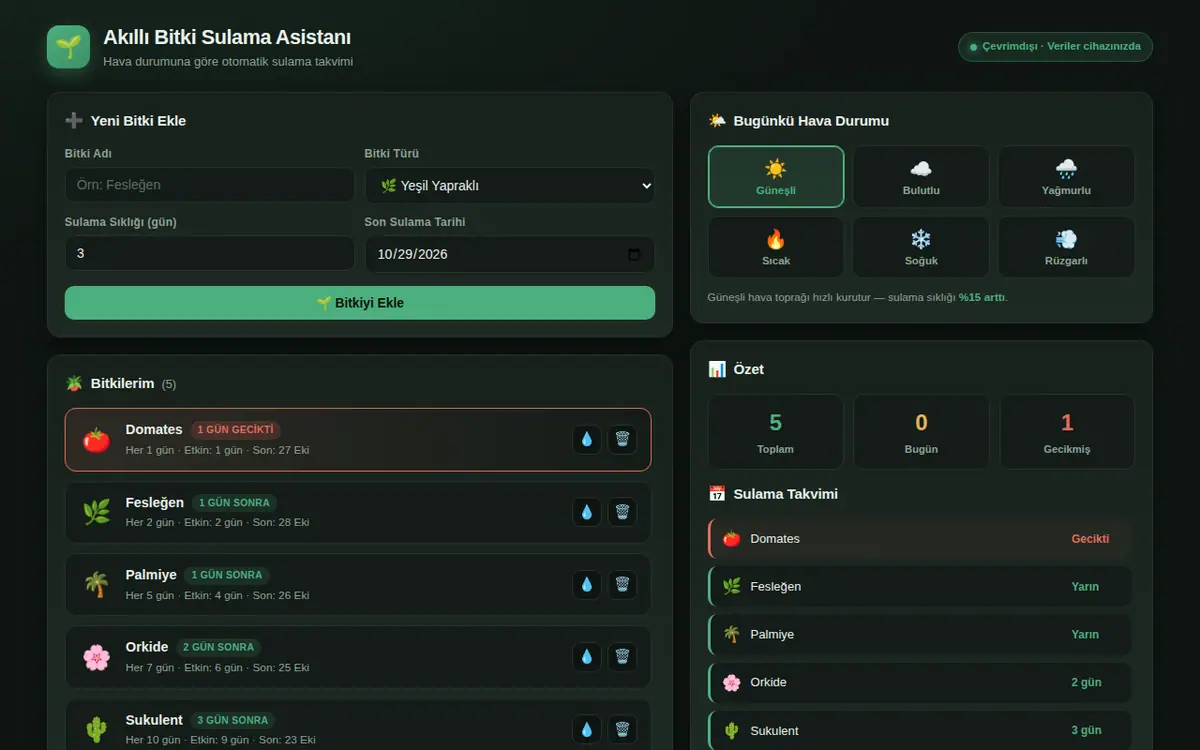Click Bitkiyi Ekle button
Viewport: 1200px width, 750px height.
point(360,303)
